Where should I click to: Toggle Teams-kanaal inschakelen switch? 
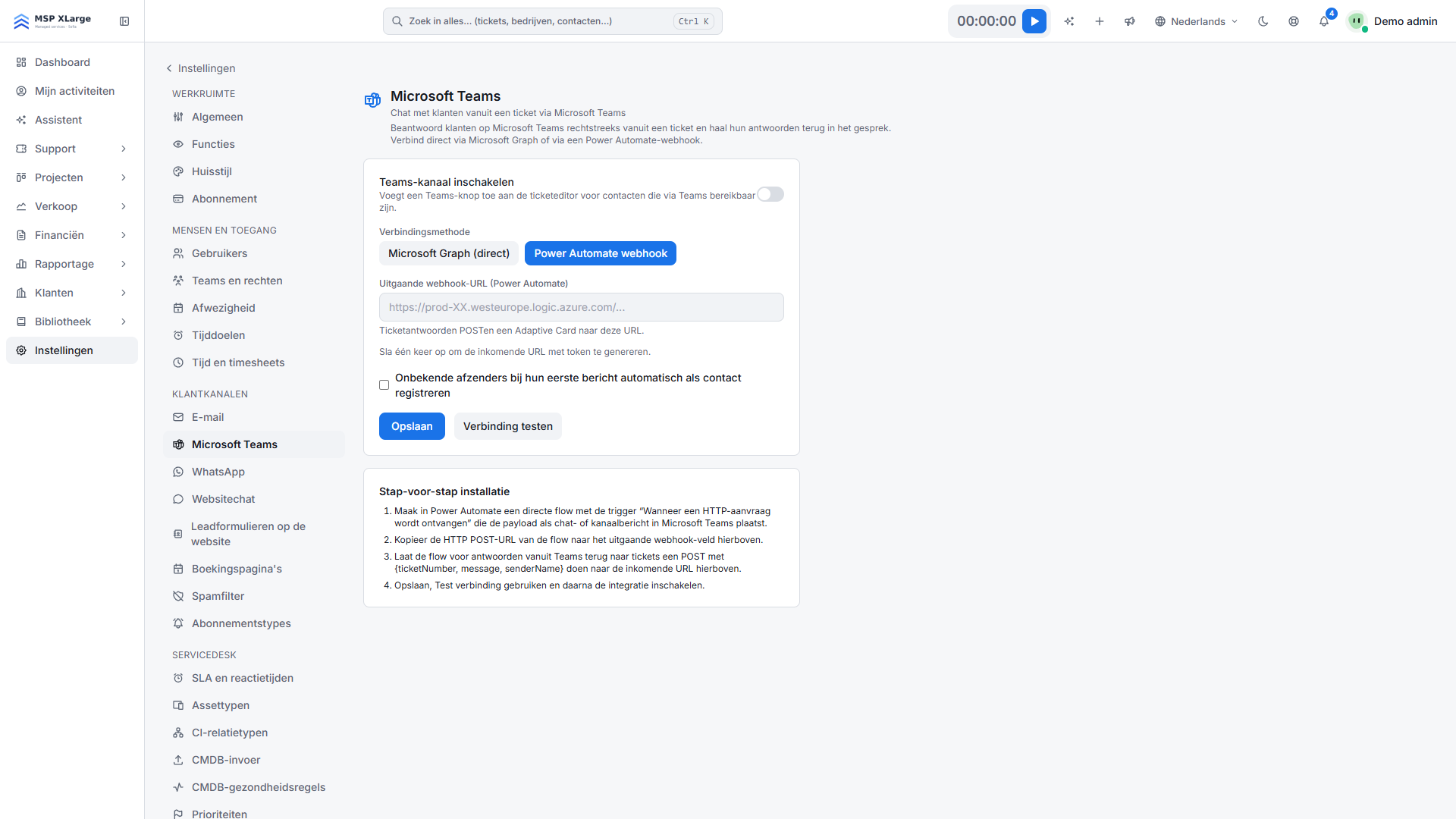pyautogui.click(x=770, y=195)
